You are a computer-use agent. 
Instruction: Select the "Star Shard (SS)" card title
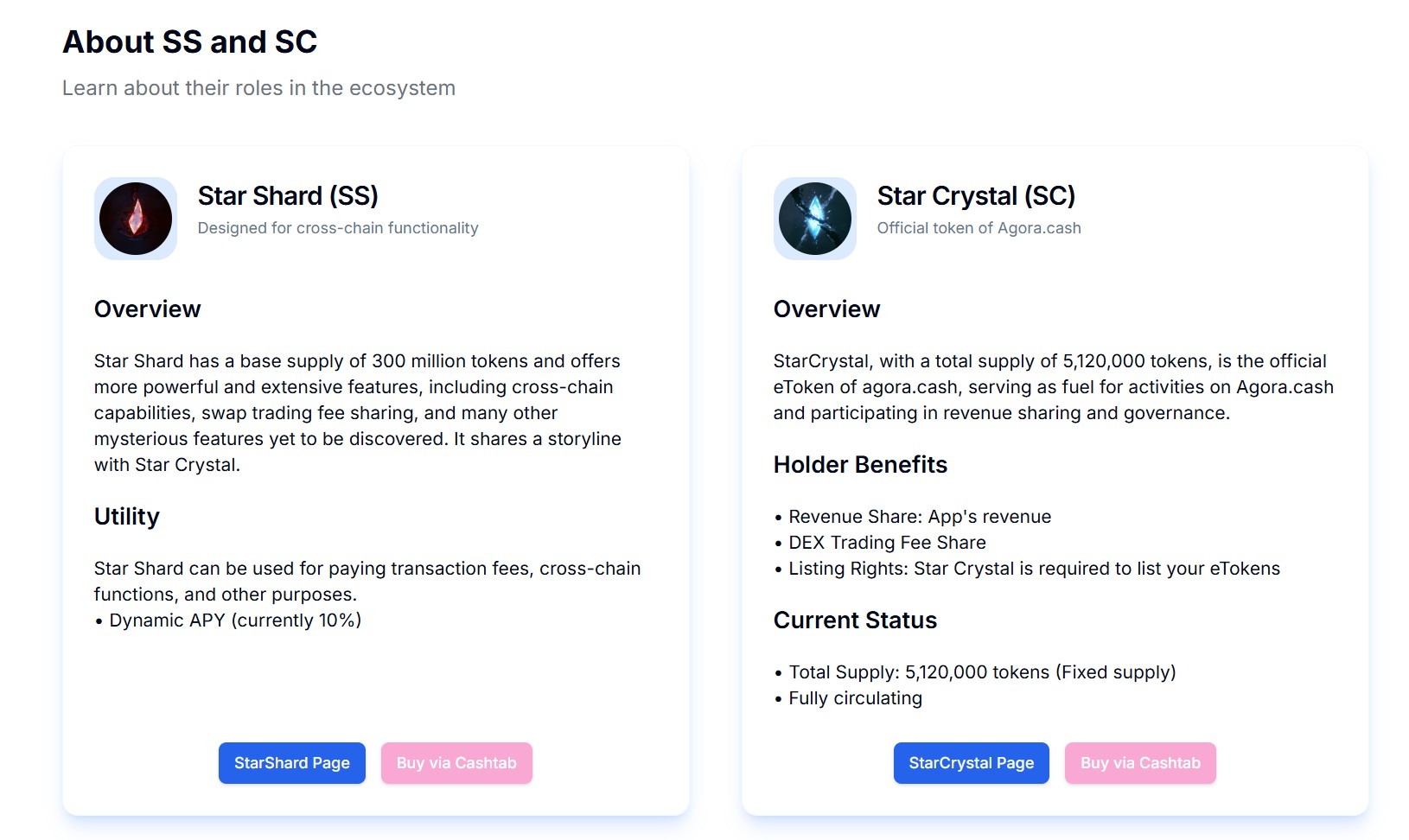coord(288,196)
